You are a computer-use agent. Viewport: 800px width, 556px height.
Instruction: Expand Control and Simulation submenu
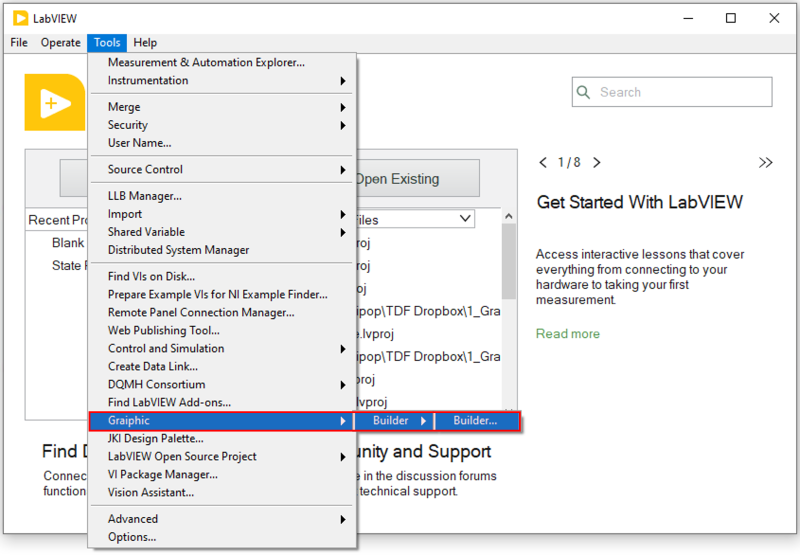point(221,348)
